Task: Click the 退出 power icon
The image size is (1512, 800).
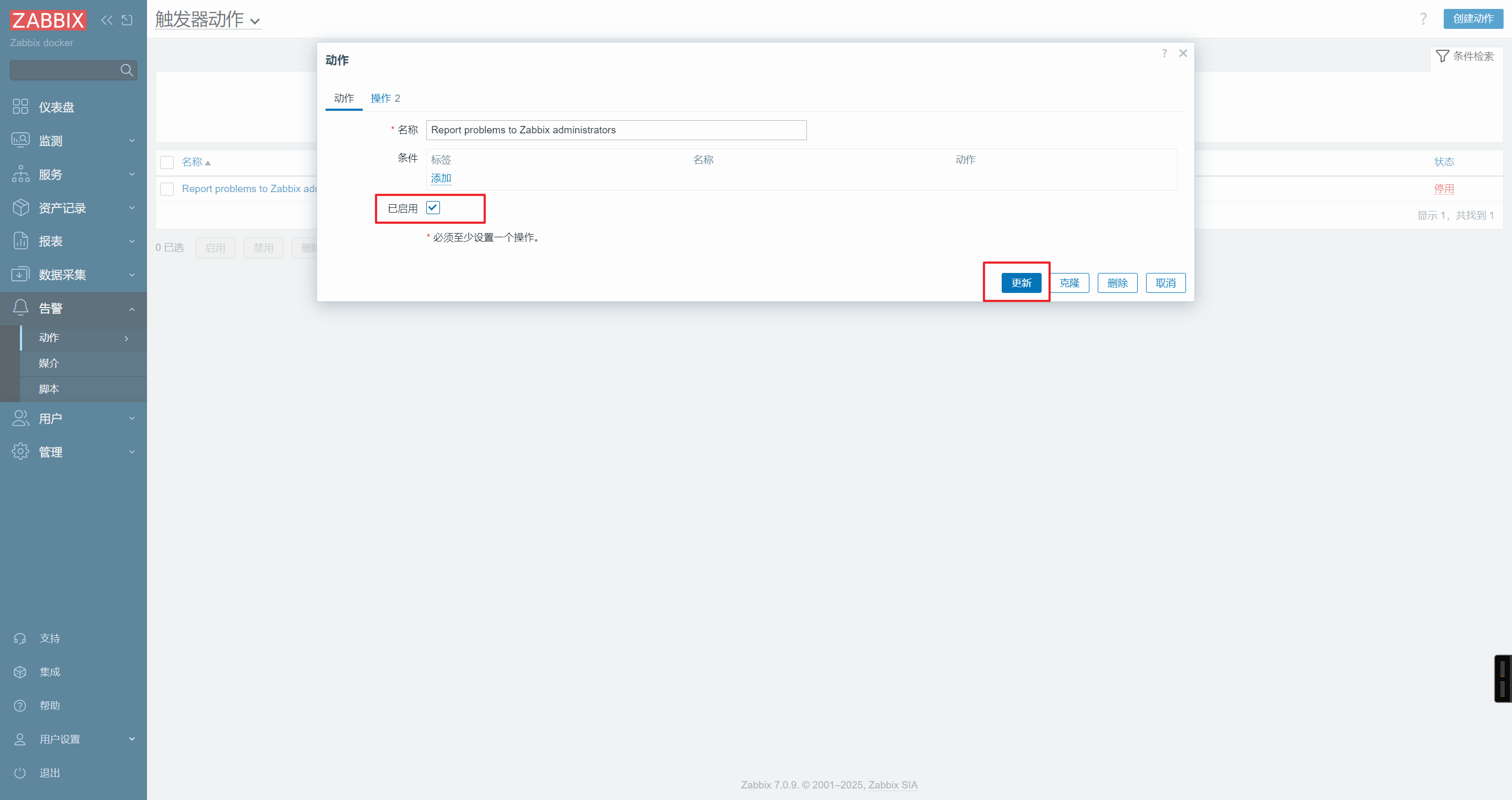Action: (x=20, y=772)
